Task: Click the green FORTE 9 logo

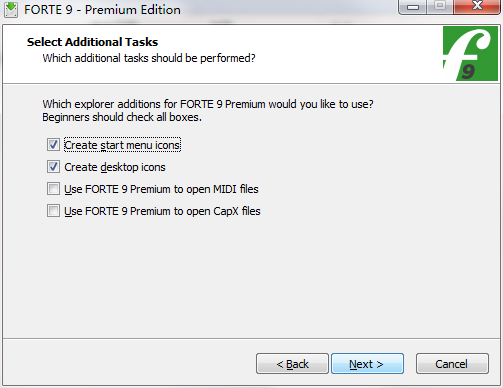Action: (470, 54)
